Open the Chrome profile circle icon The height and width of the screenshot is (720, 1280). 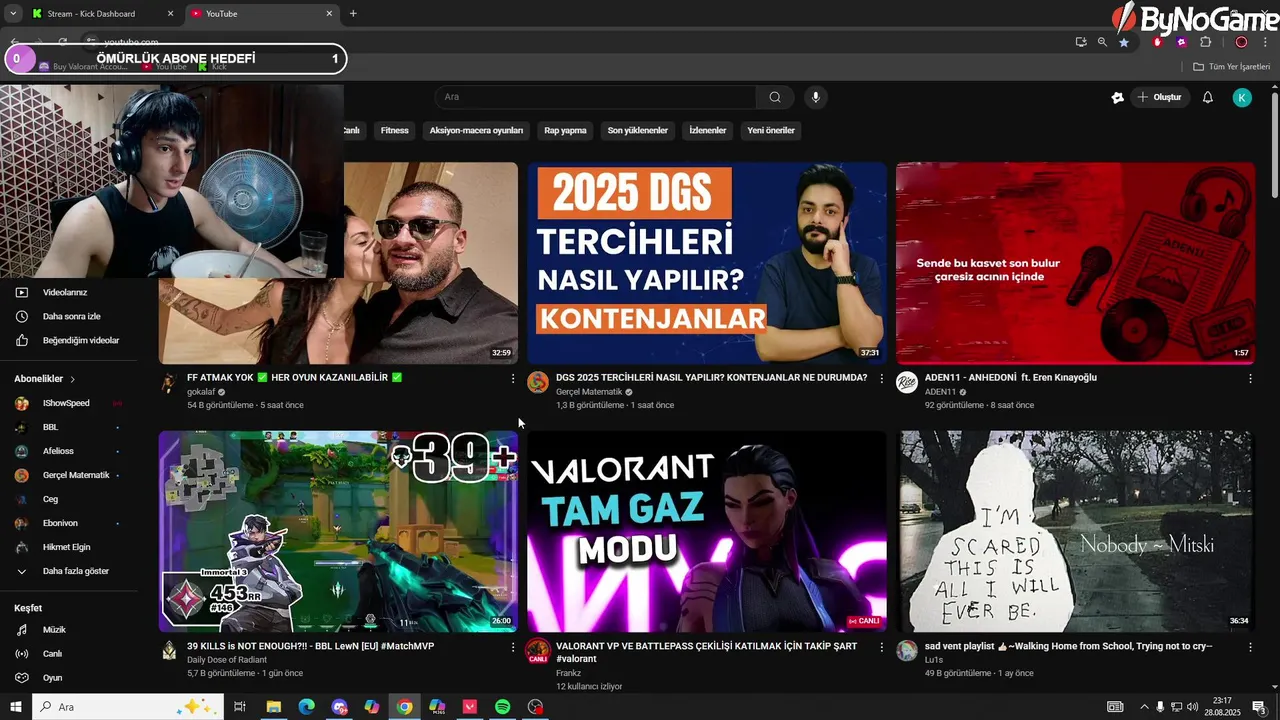(1241, 42)
